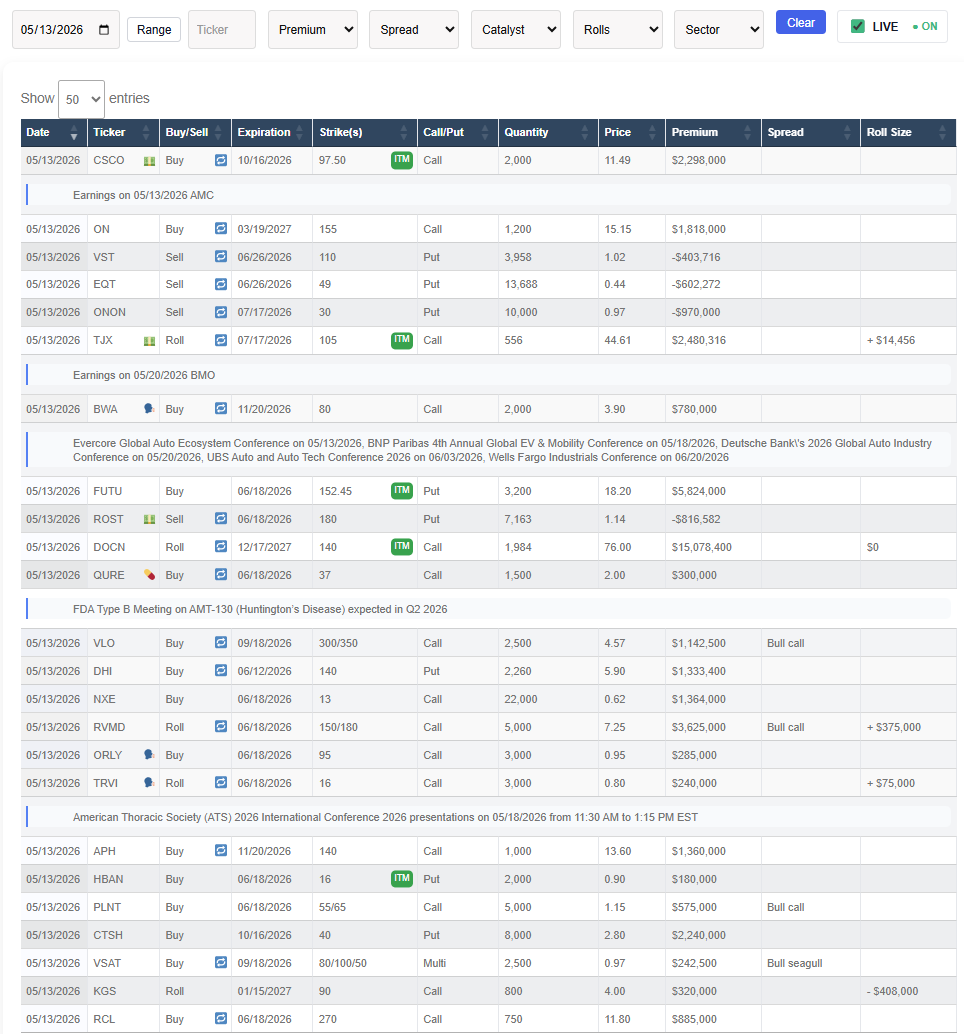Sort by the Spread column header
Viewport: 964px width, 1034px height.
click(x=810, y=133)
